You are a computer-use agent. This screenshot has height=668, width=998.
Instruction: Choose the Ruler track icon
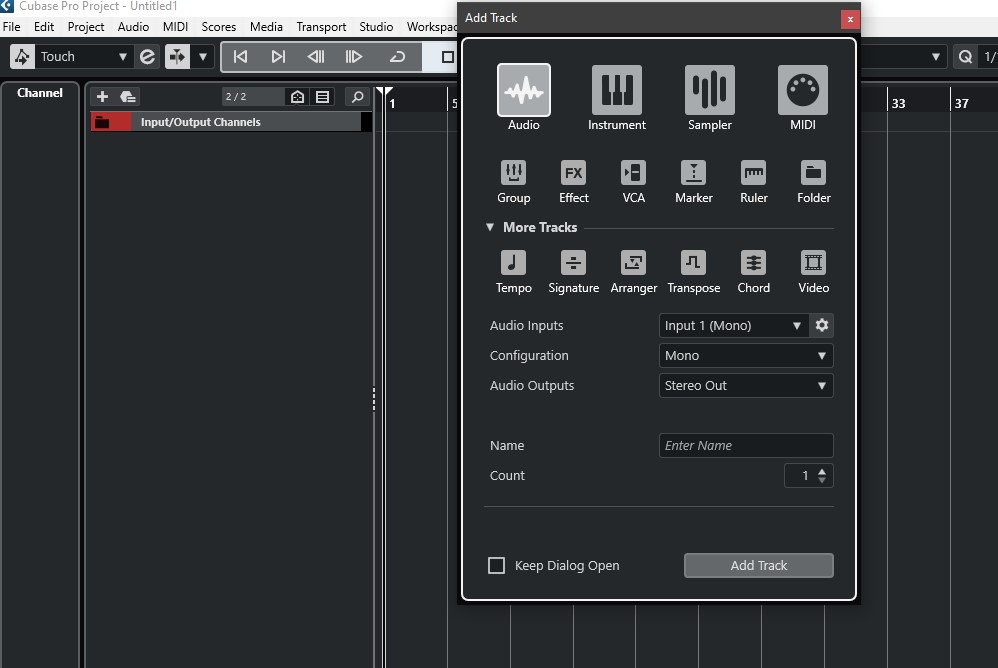pyautogui.click(x=754, y=172)
